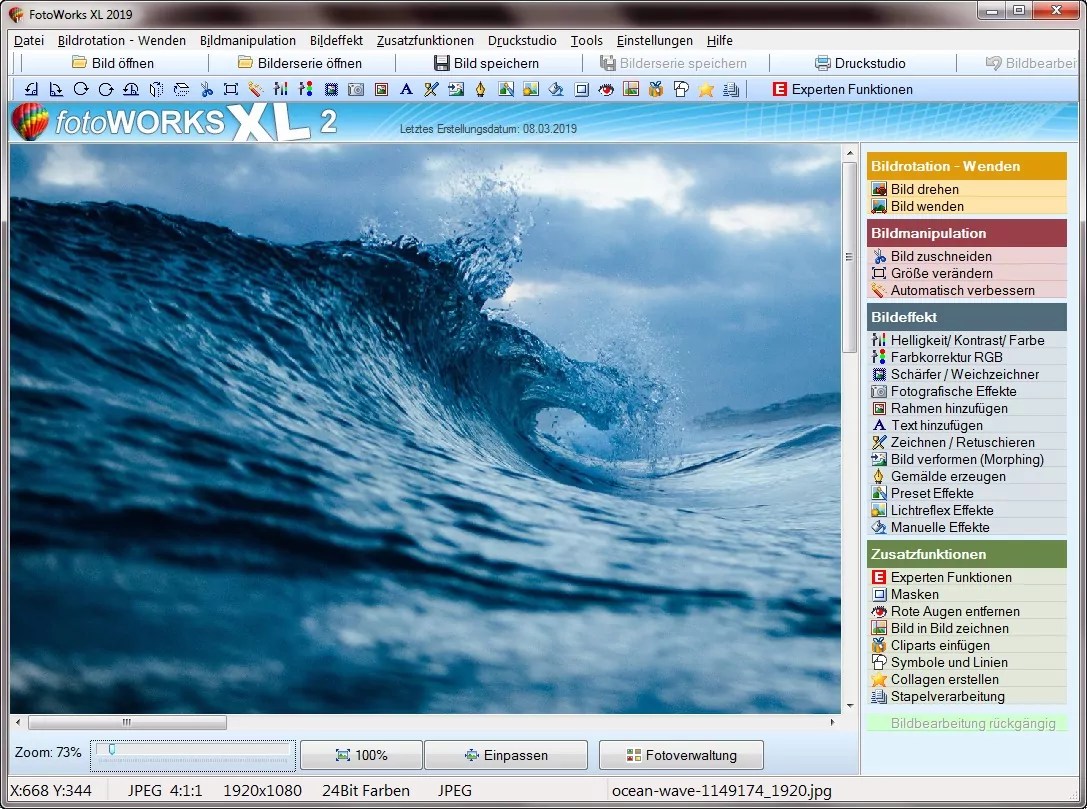This screenshot has height=809, width=1087.
Task: Click the auto-enhance magic wand toolbar icon
Action: tap(256, 89)
